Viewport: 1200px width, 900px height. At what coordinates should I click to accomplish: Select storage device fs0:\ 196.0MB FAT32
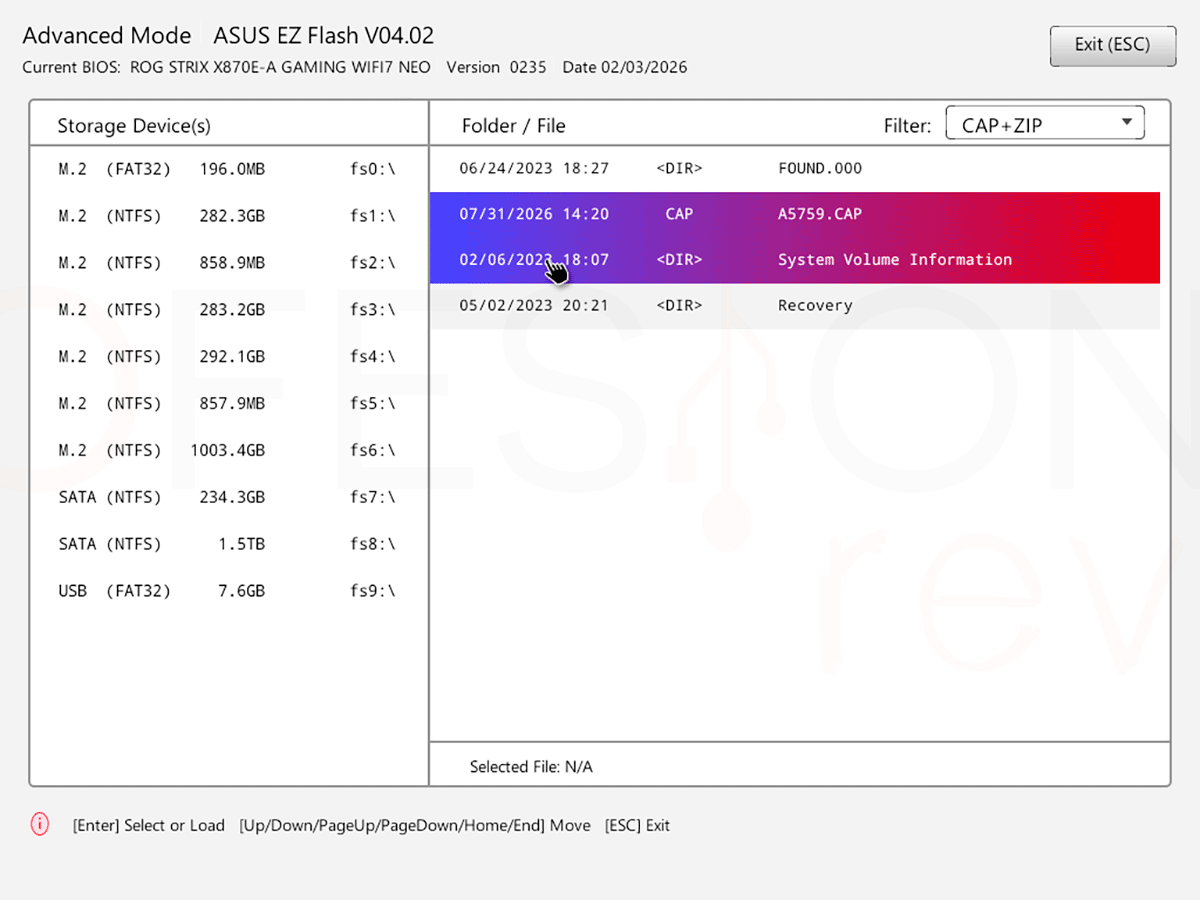[229, 169]
